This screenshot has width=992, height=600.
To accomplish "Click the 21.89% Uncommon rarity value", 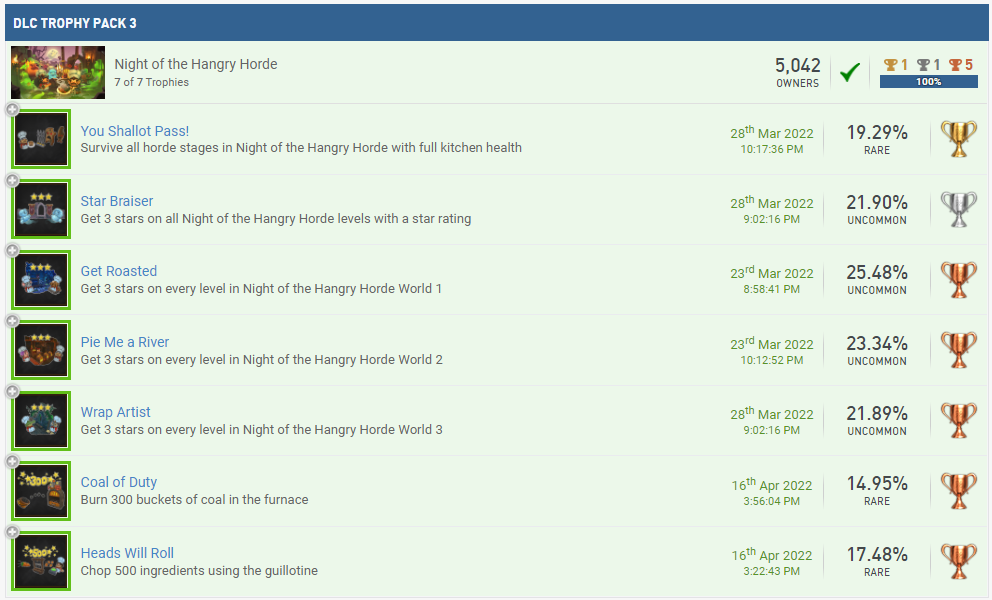I will click(877, 414).
